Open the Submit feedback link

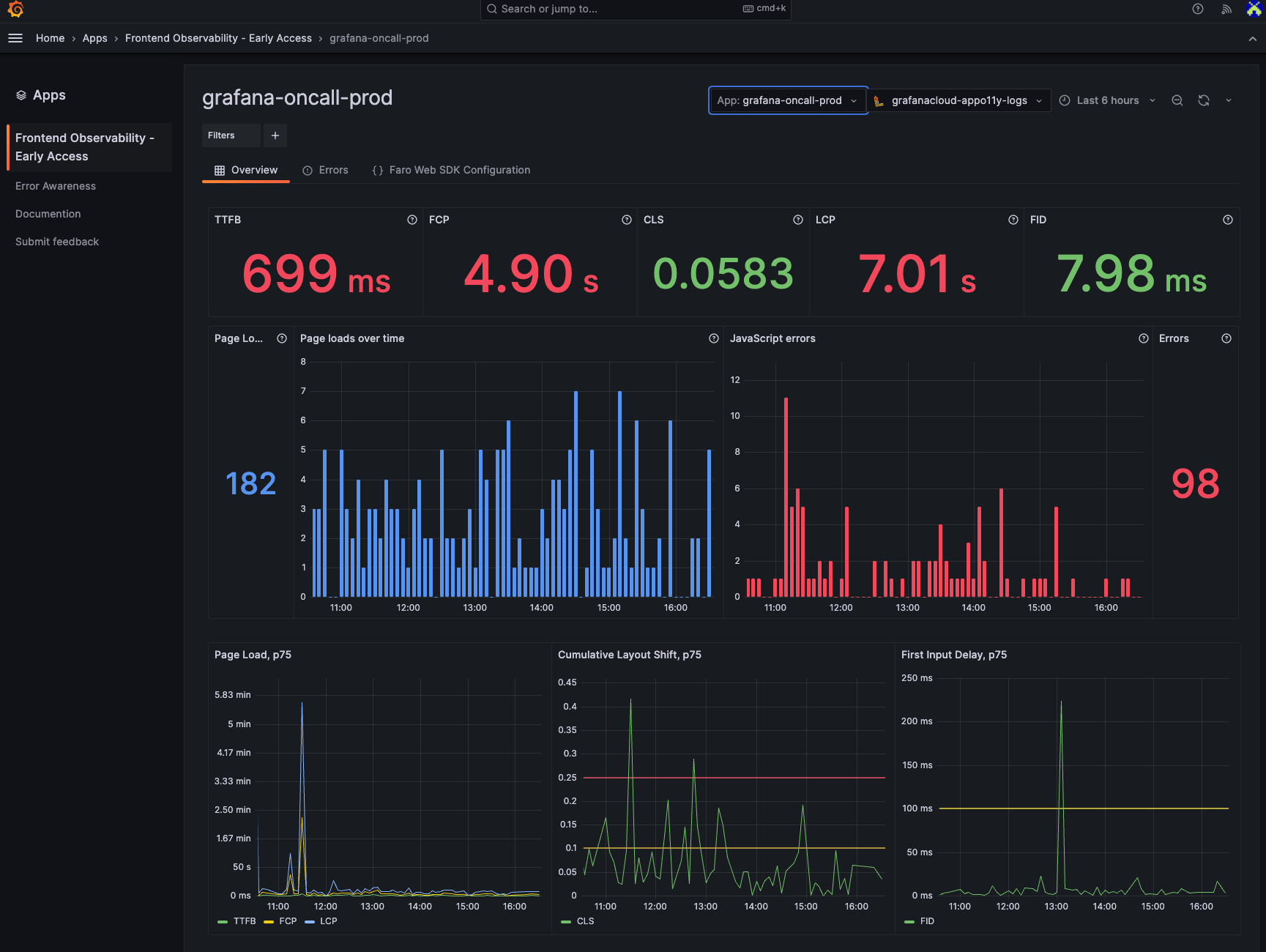(x=56, y=242)
